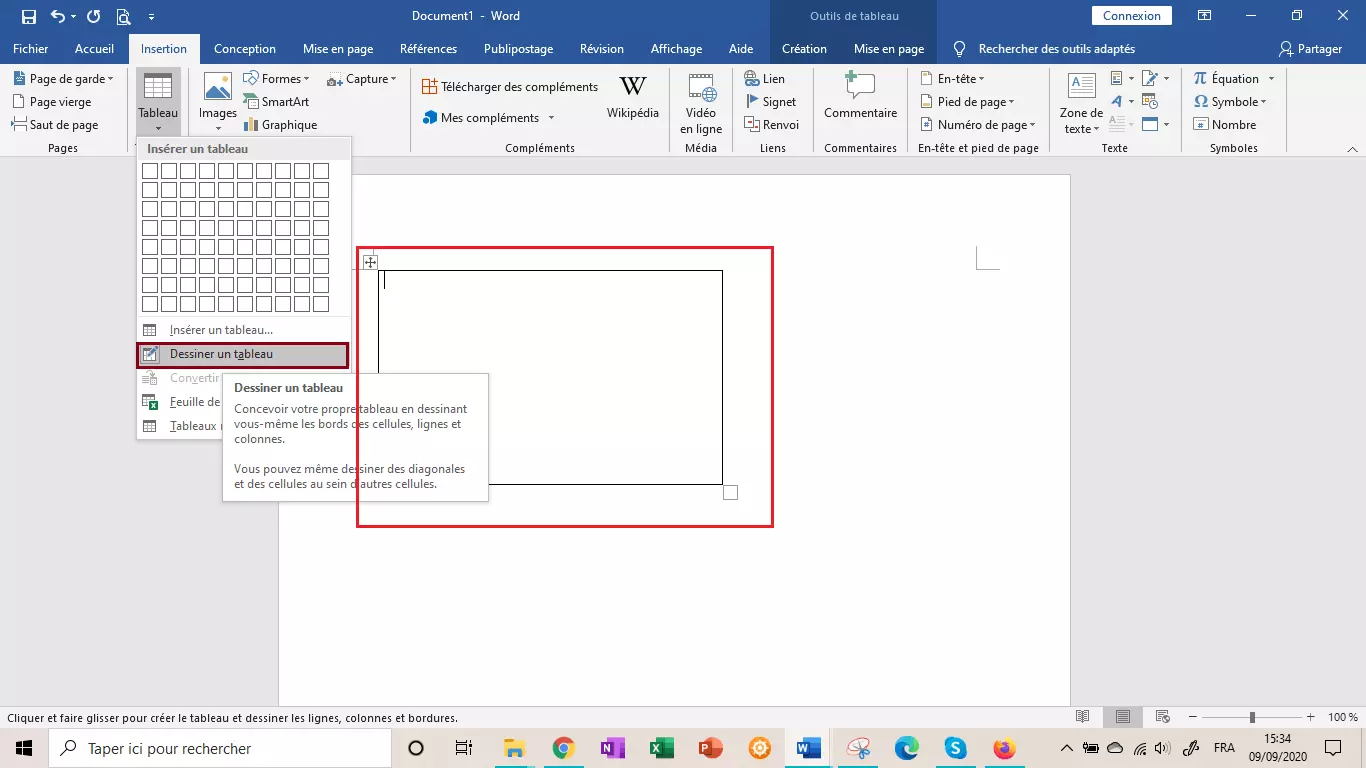Open the Images button in the ribbon
1366x768 pixels.
click(218, 102)
